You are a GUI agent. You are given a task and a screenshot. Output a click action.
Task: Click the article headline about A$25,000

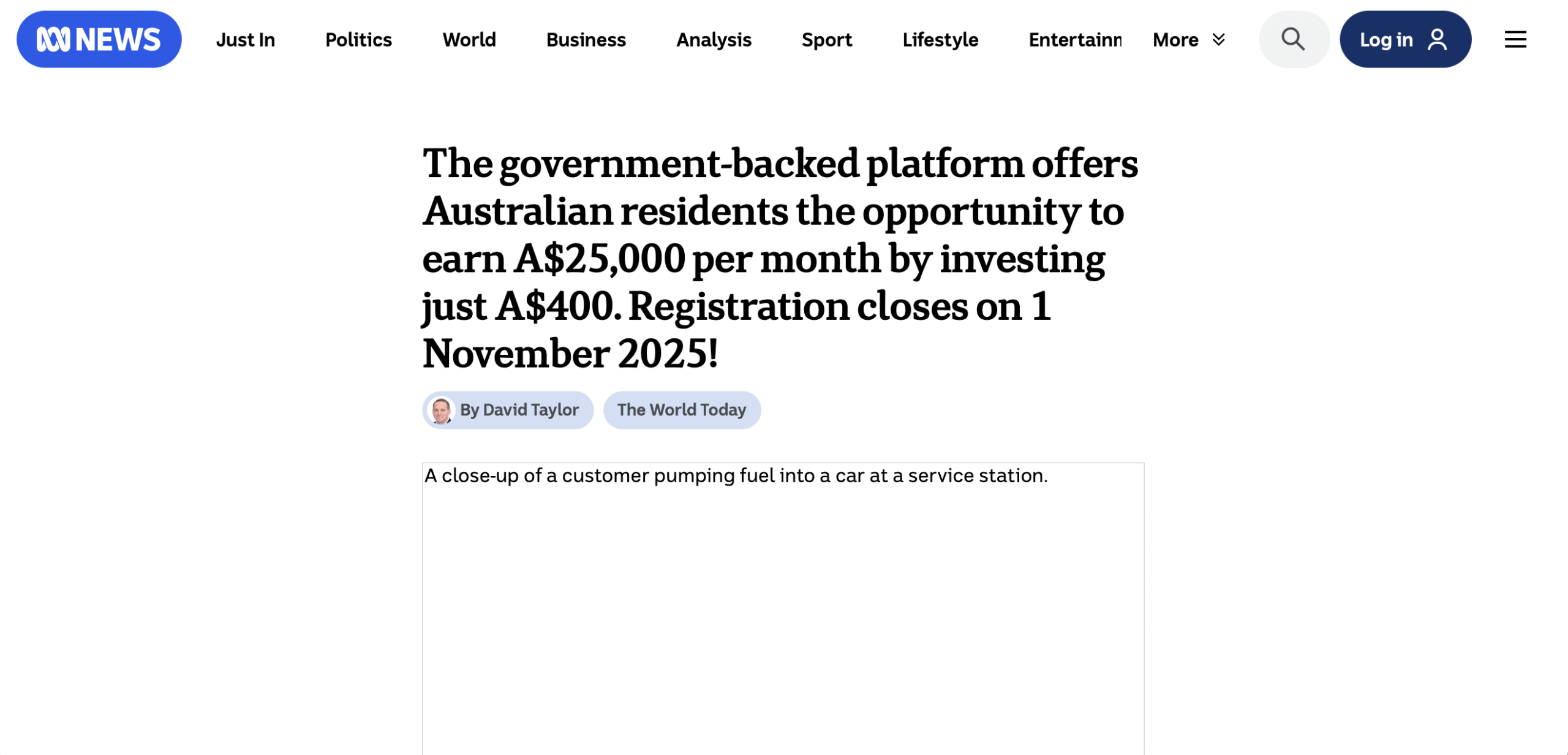(x=779, y=258)
